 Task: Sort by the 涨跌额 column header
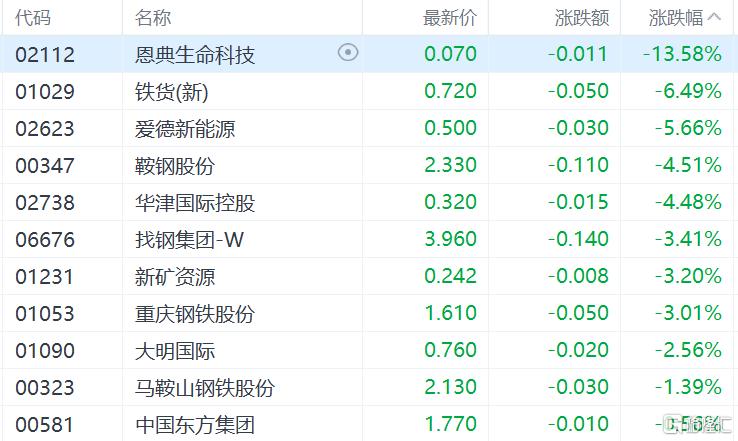click(x=582, y=18)
